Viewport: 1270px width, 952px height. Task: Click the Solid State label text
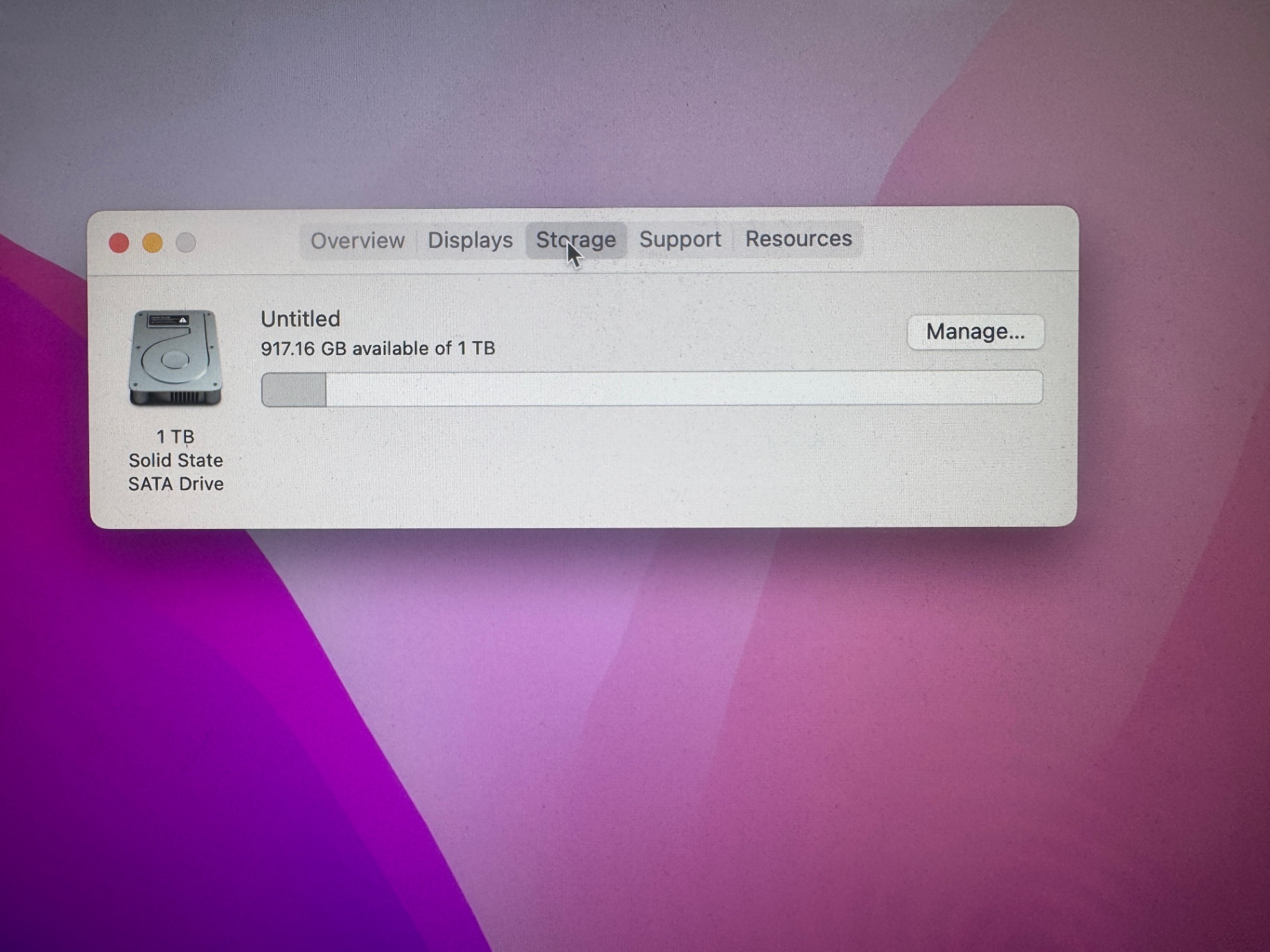[x=175, y=460]
